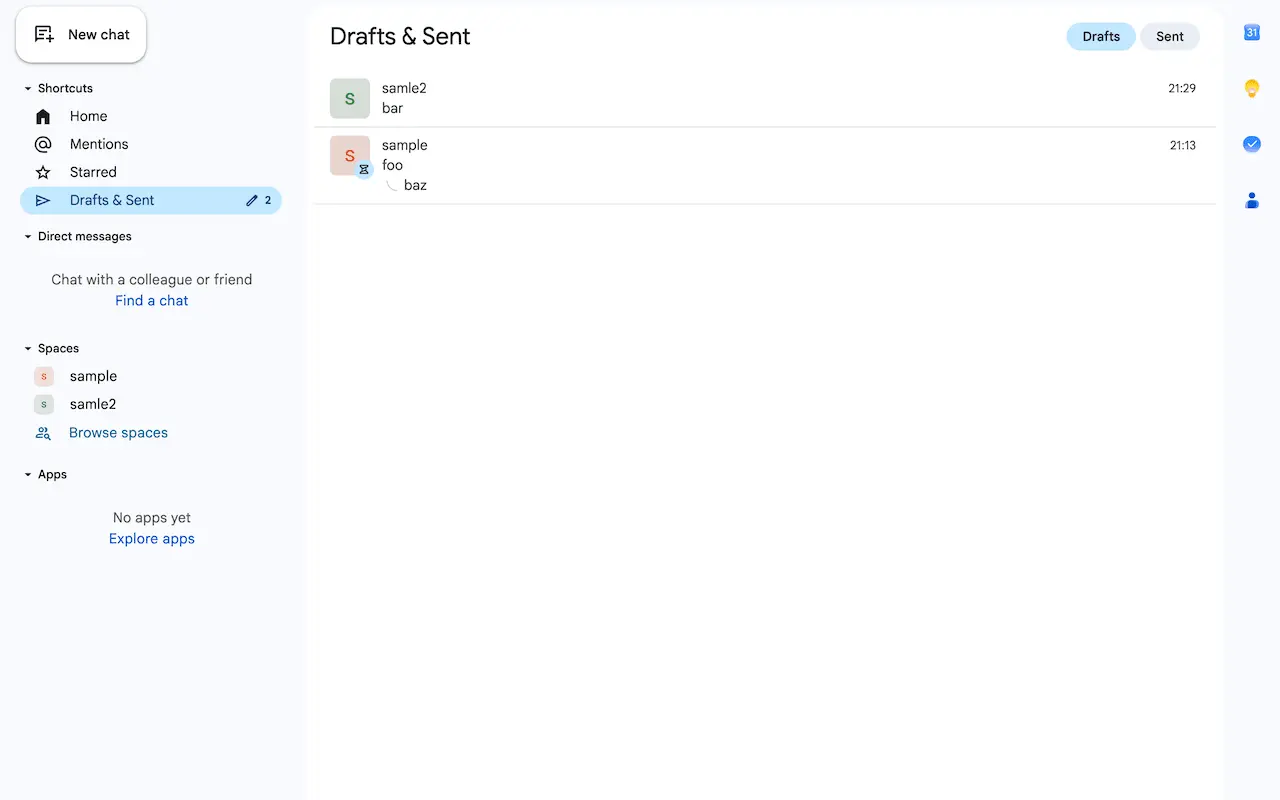The width and height of the screenshot is (1280, 800).
Task: Open the draft message 'foo'
Action: click(x=765, y=165)
